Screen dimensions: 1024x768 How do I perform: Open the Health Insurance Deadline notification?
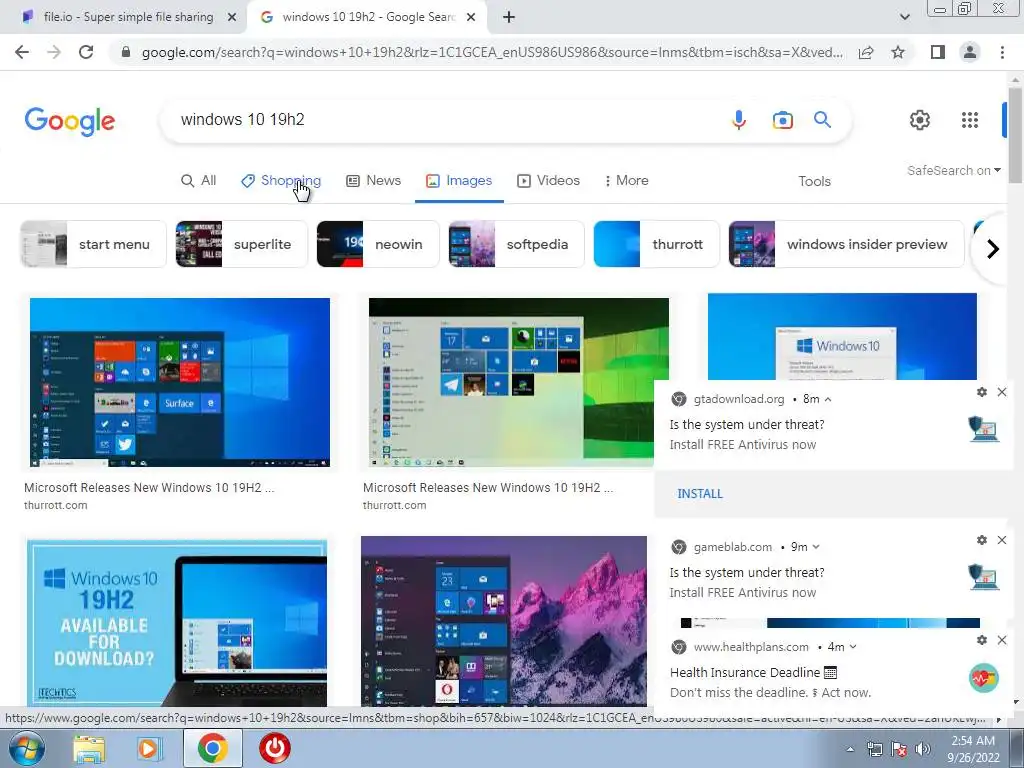(833, 673)
